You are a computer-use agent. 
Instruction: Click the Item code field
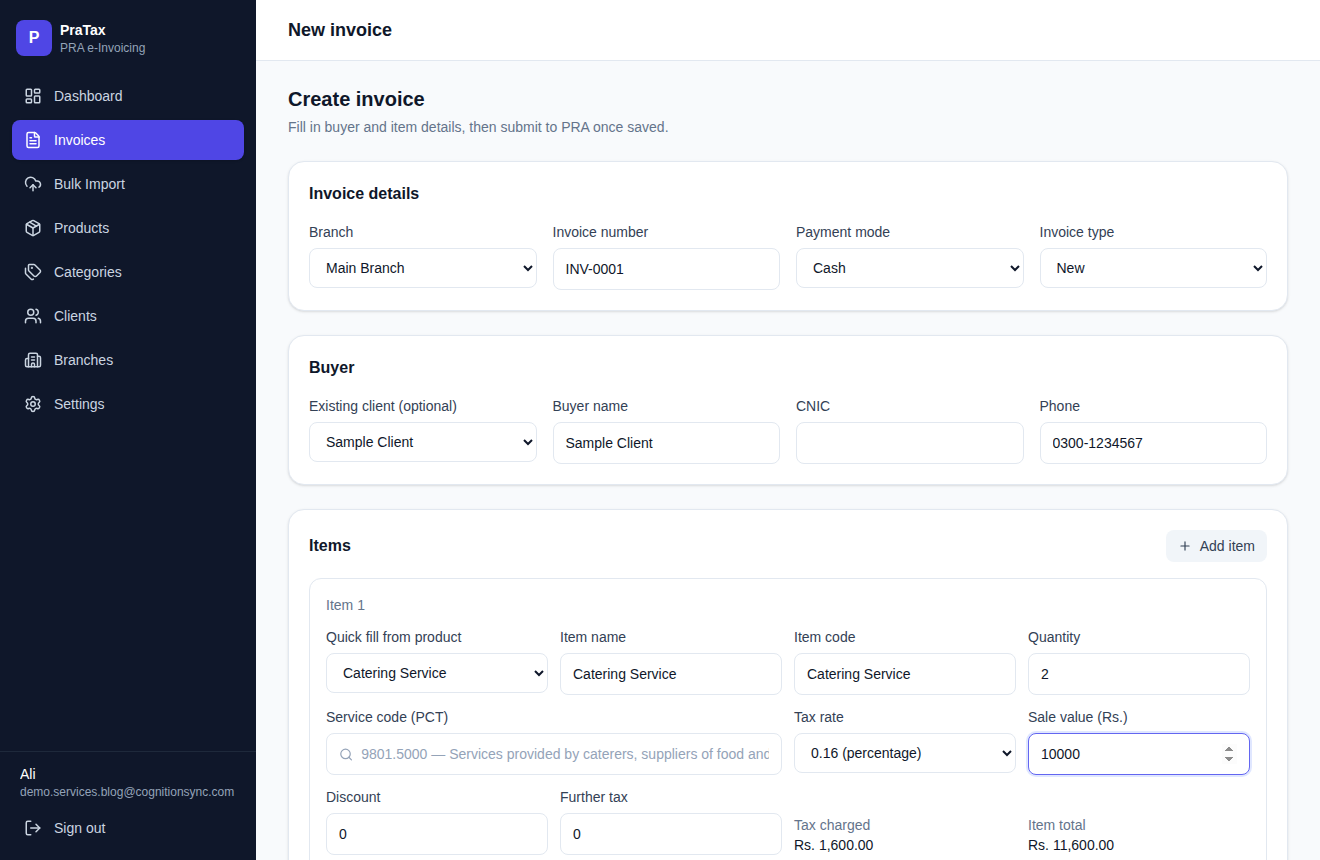click(905, 674)
